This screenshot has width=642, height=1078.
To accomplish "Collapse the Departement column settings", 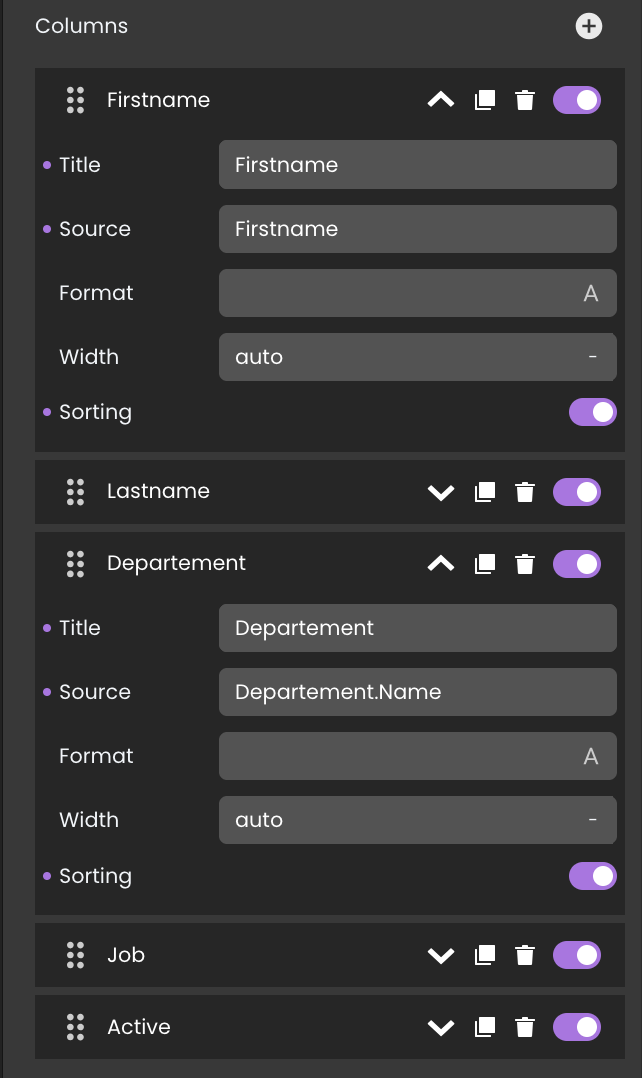I will [441, 564].
